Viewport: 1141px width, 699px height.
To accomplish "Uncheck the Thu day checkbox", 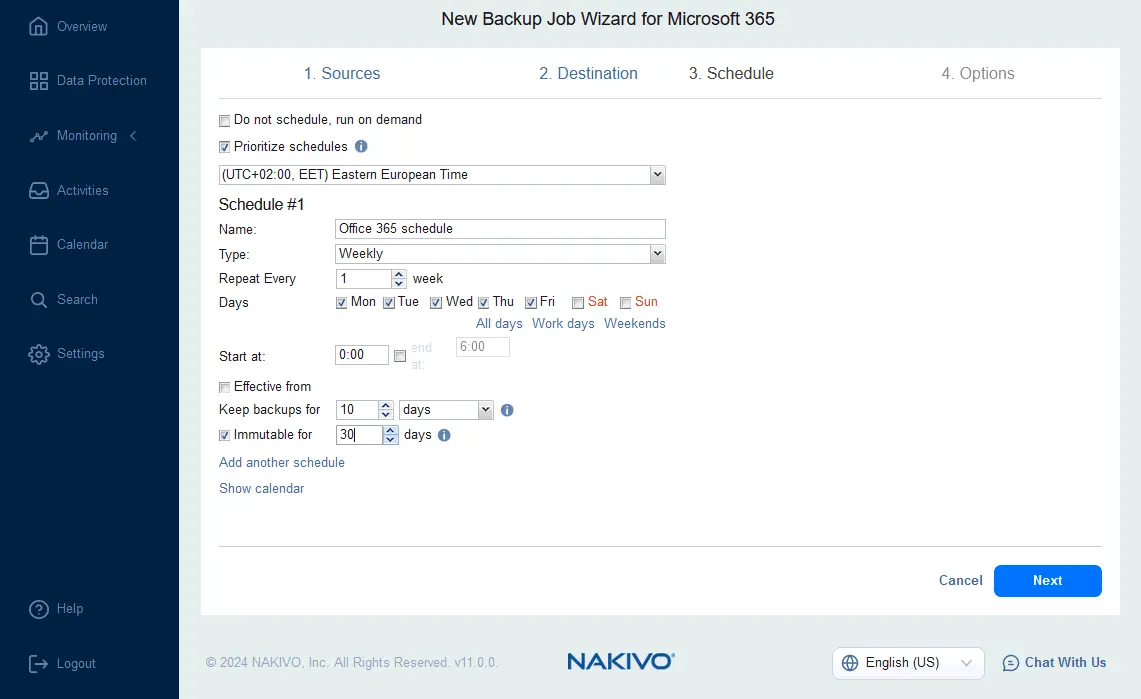I will click(x=483, y=303).
